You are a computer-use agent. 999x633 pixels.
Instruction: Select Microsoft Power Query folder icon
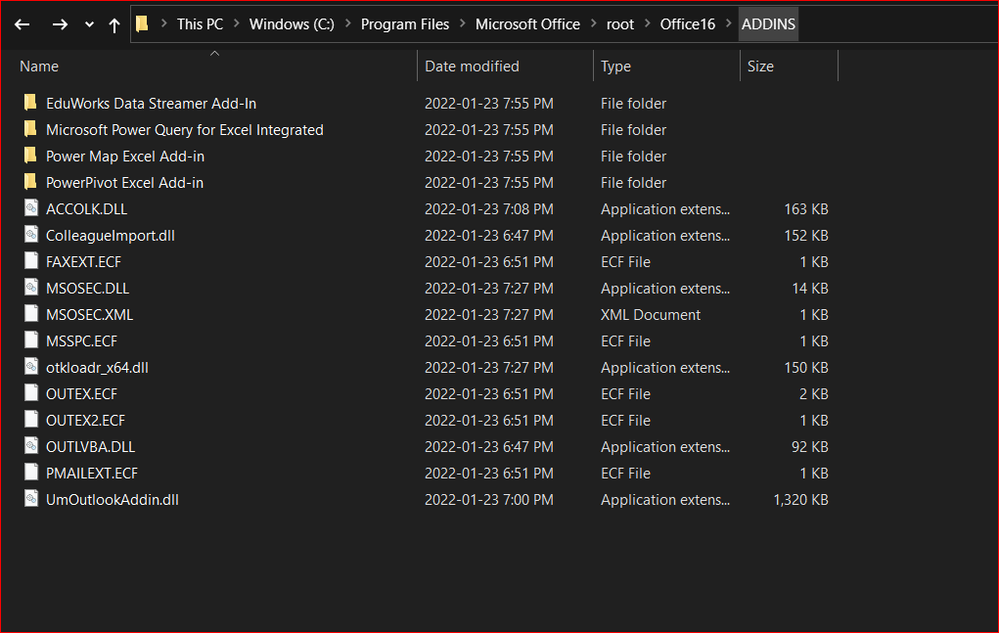(x=30, y=129)
